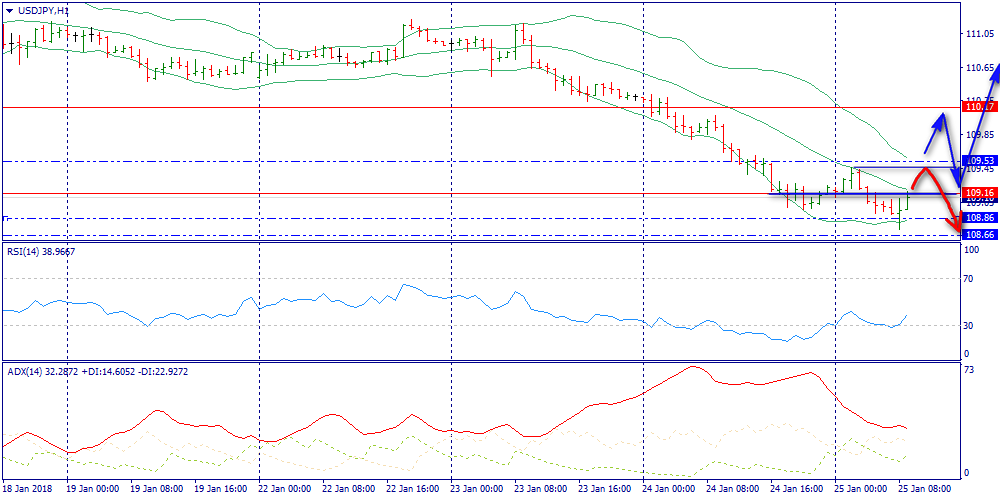
Task: Click the RSI(14) 38.9667 indicator label
Action: point(40,252)
